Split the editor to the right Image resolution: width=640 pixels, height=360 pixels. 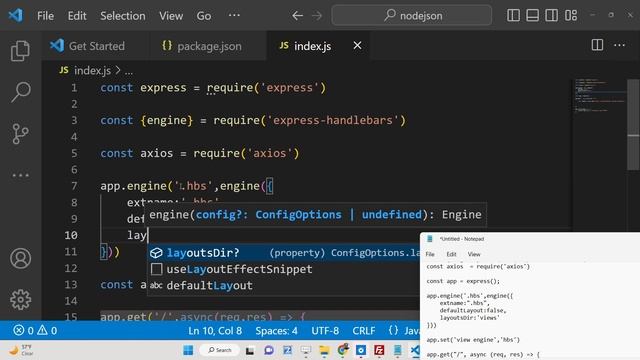(x=597, y=45)
